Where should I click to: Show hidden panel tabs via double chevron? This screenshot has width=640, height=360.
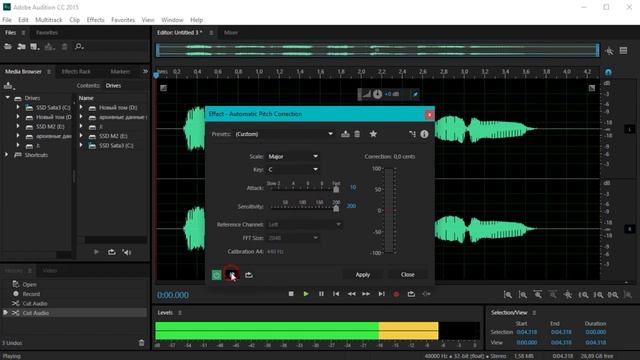pyautogui.click(x=145, y=71)
